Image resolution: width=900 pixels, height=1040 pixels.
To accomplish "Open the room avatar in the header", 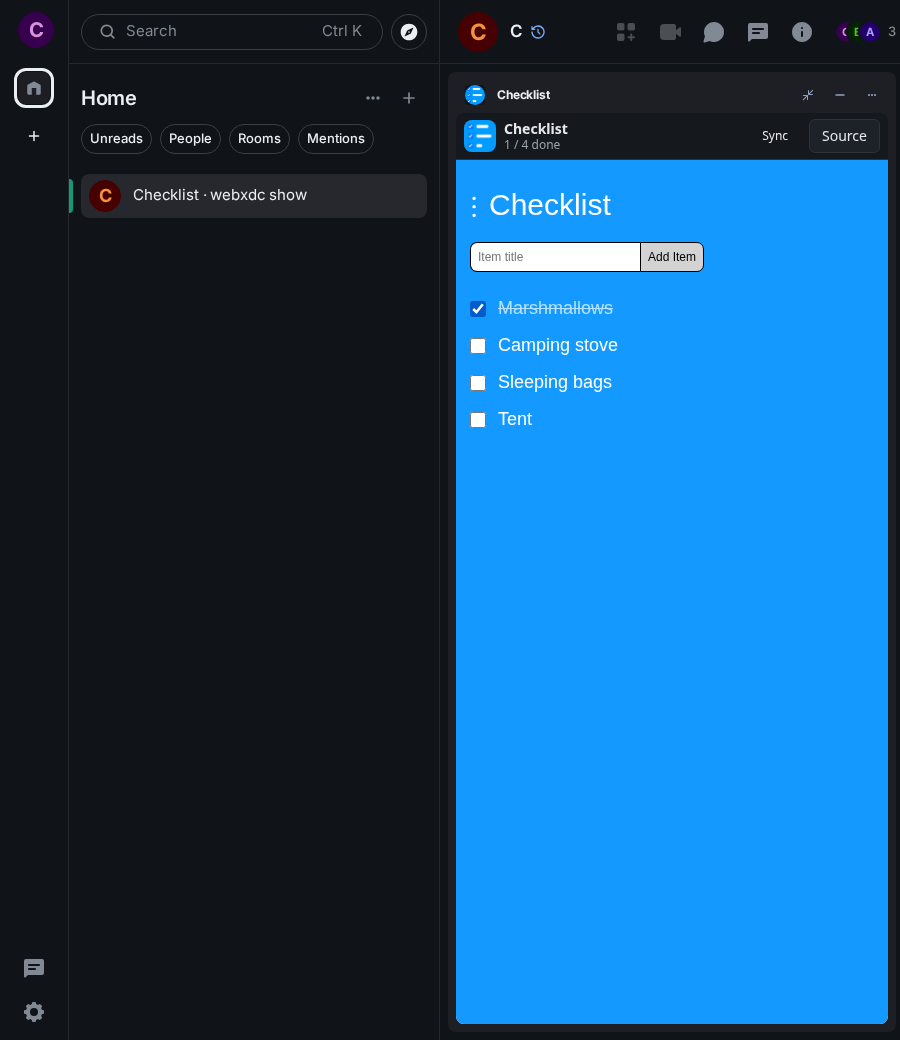I will tap(478, 32).
